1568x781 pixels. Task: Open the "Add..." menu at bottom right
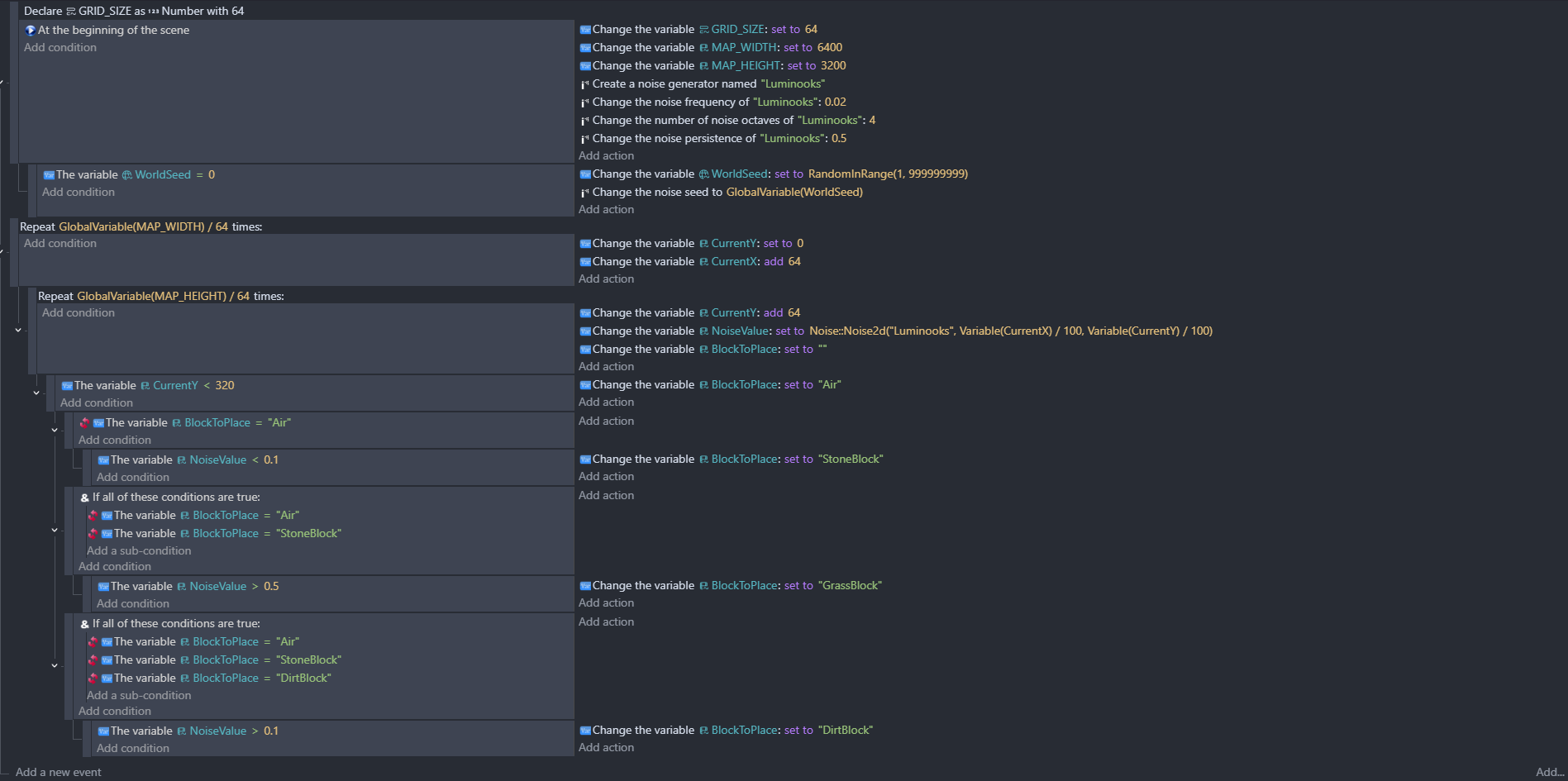click(1549, 772)
